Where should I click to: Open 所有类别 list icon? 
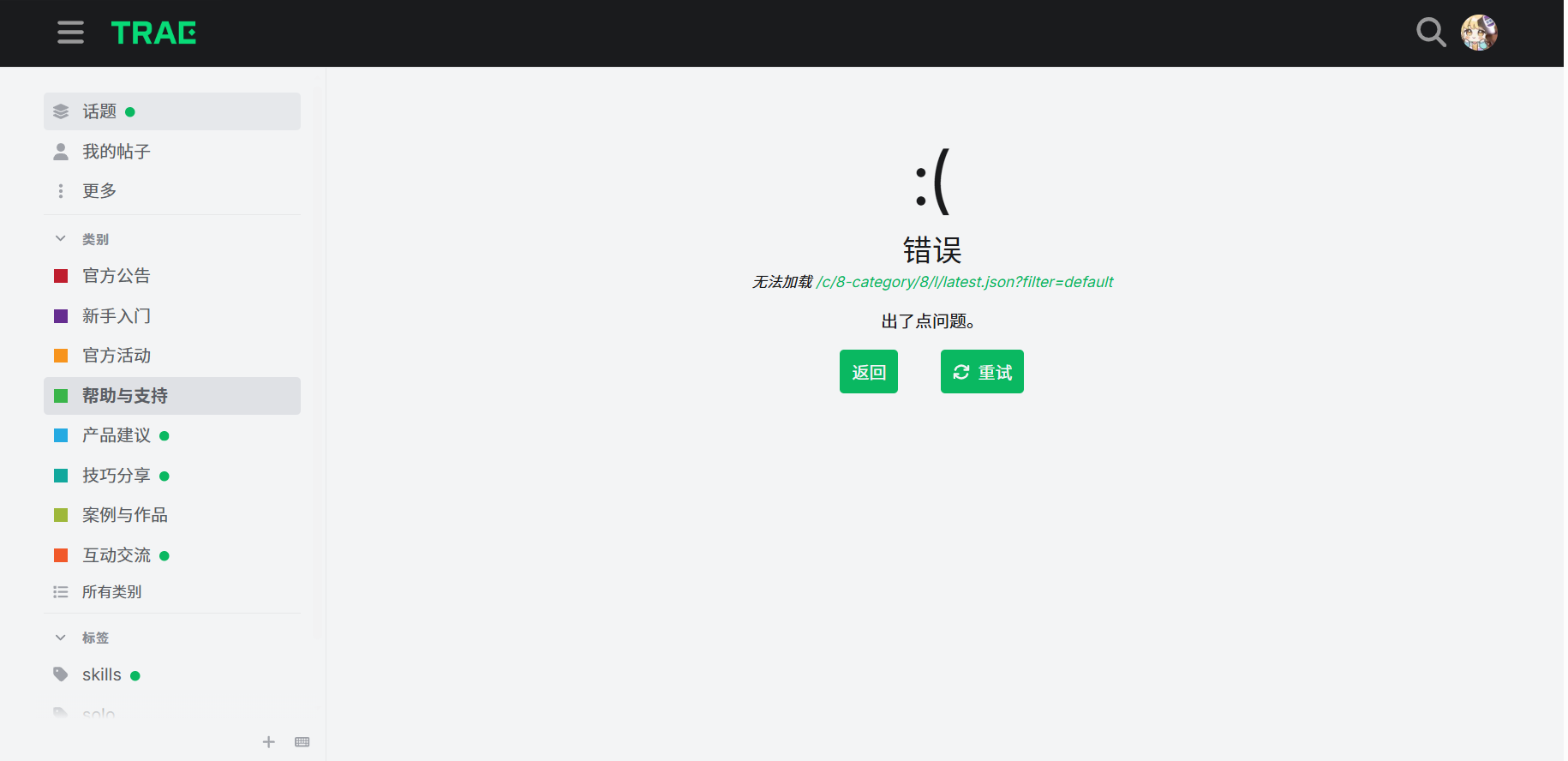[x=61, y=592]
